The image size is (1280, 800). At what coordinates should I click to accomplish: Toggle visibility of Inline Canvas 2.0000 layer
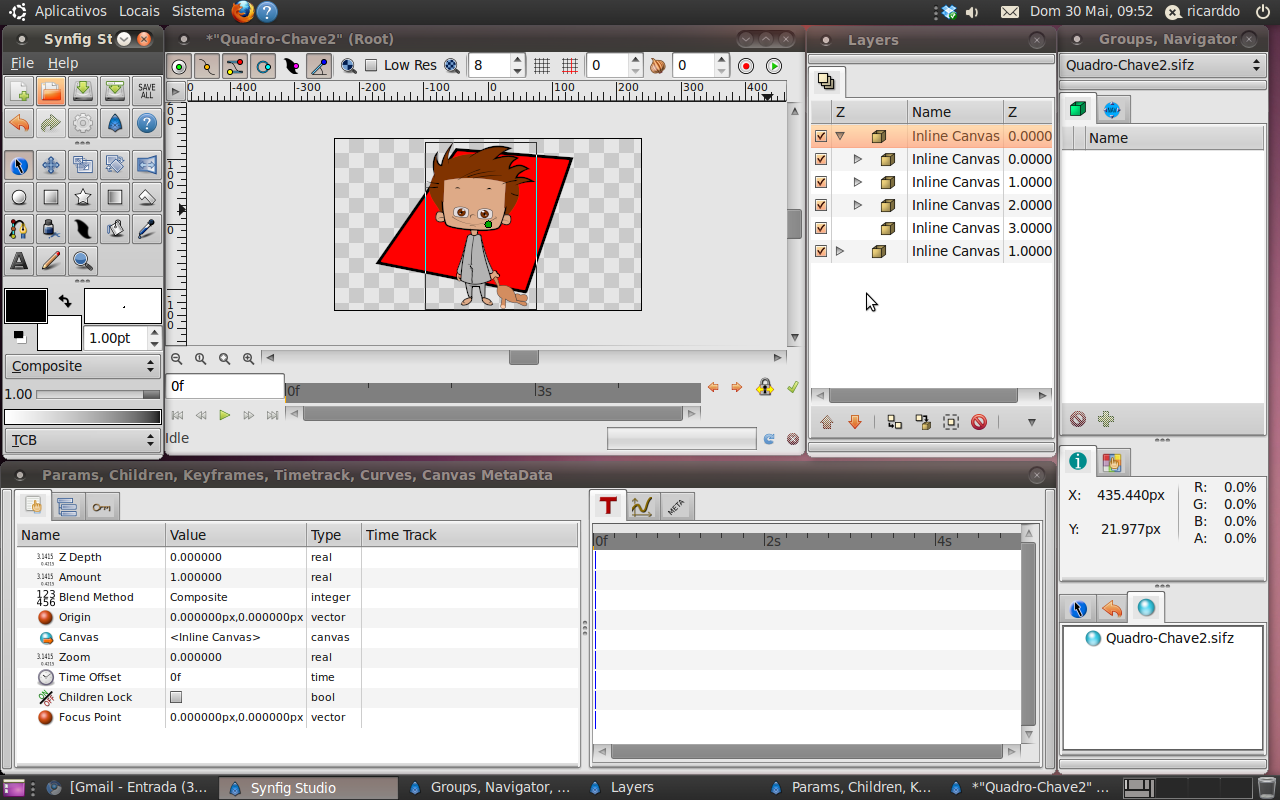(x=821, y=205)
